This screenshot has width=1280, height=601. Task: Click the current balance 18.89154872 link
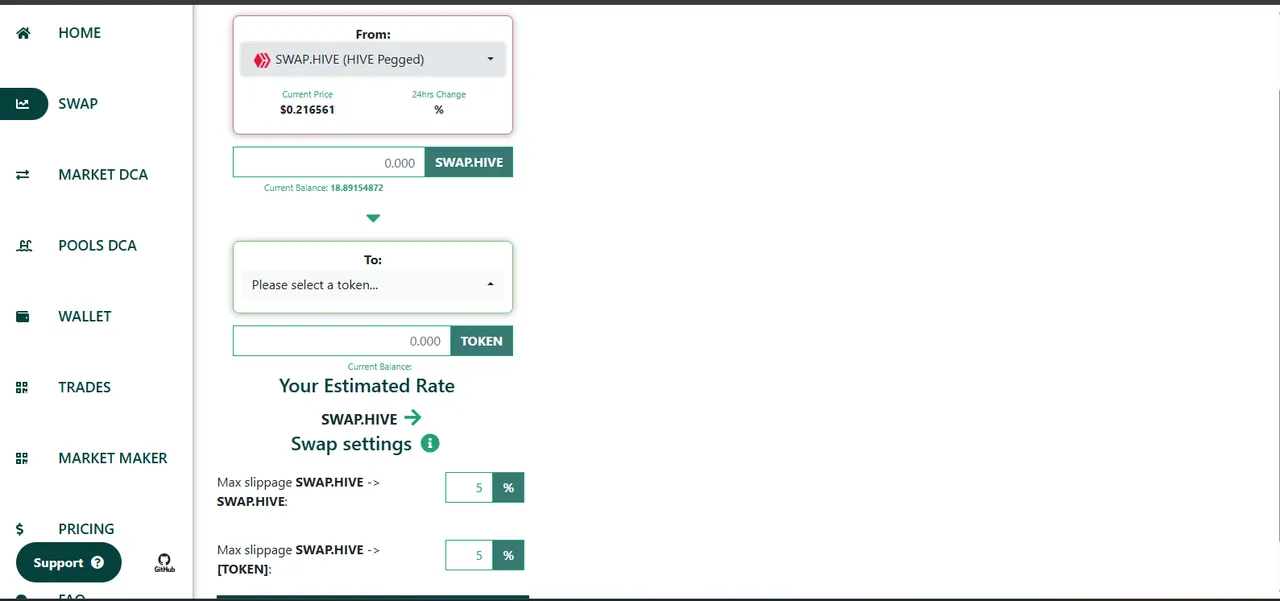coord(357,188)
